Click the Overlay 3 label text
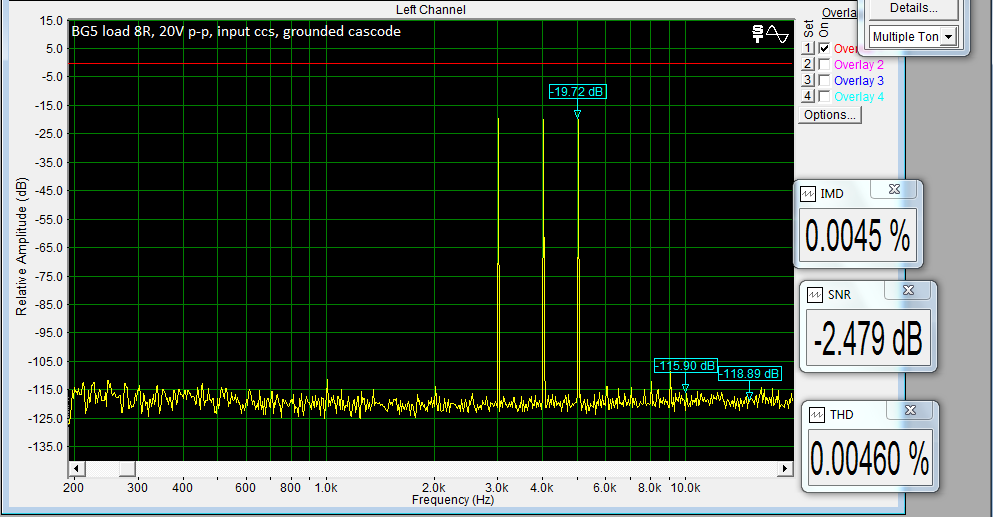This screenshot has width=993, height=517. pyautogui.click(x=859, y=80)
